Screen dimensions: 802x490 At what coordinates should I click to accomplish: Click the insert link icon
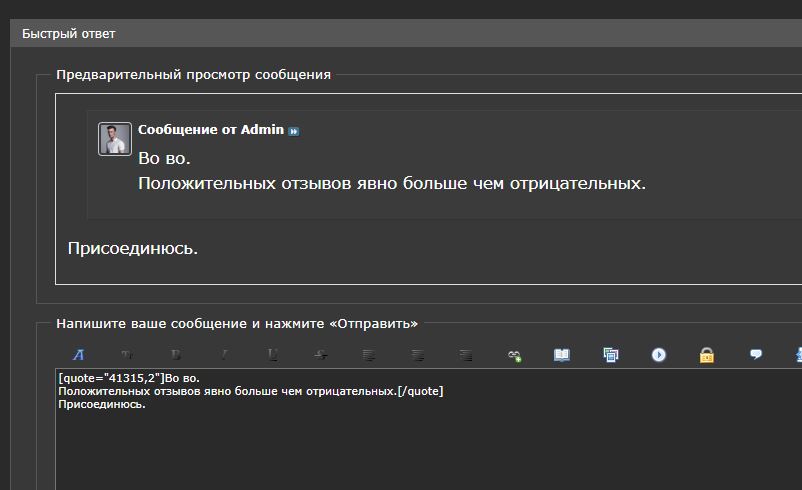514,354
